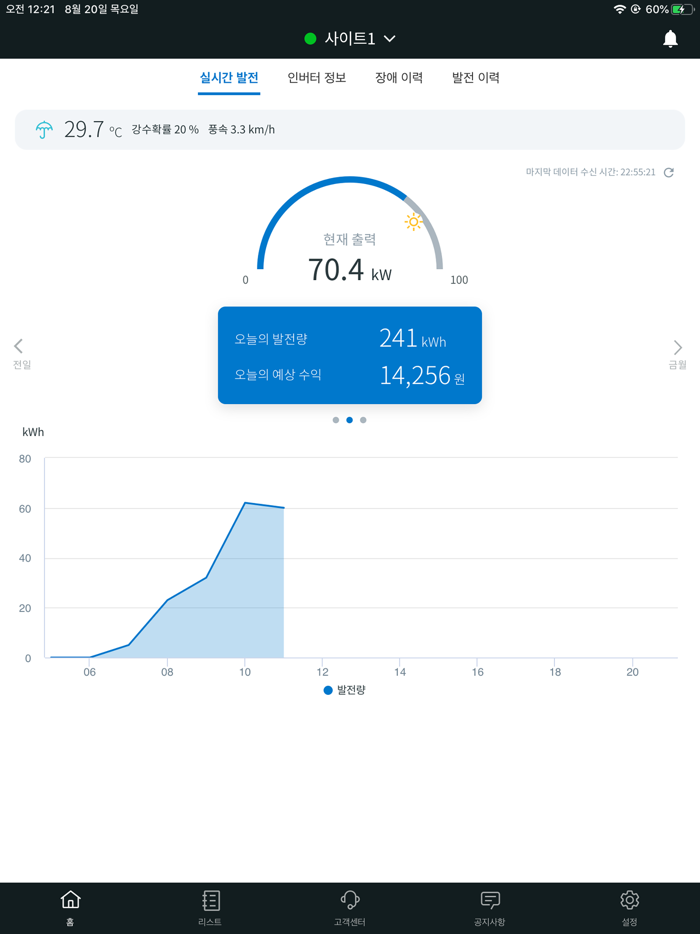700x934 pixels.
Task: Go to next period with 금월 arrow
Action: click(x=678, y=354)
